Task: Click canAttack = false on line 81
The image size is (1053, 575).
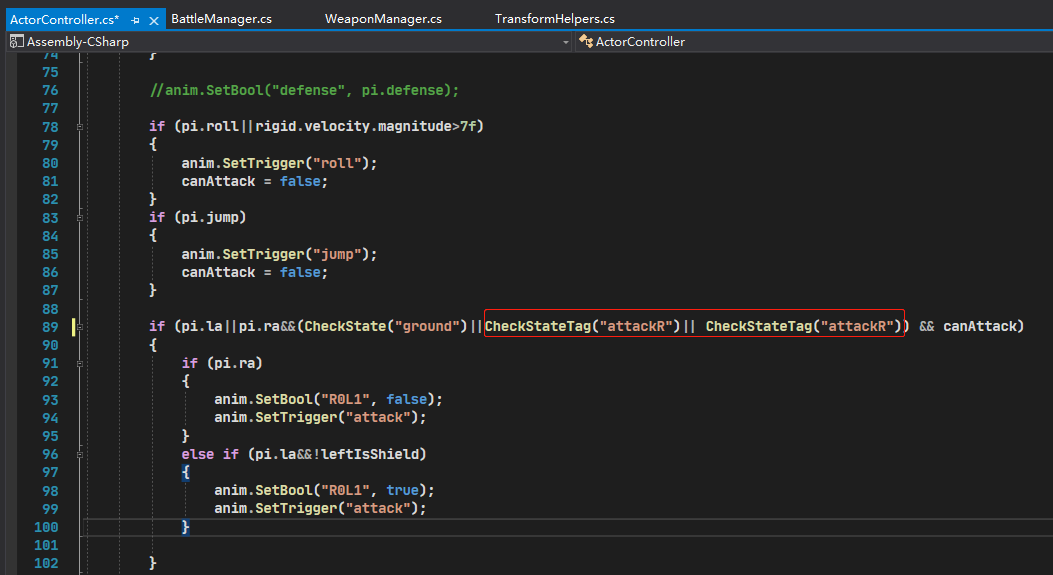Action: click(x=255, y=181)
